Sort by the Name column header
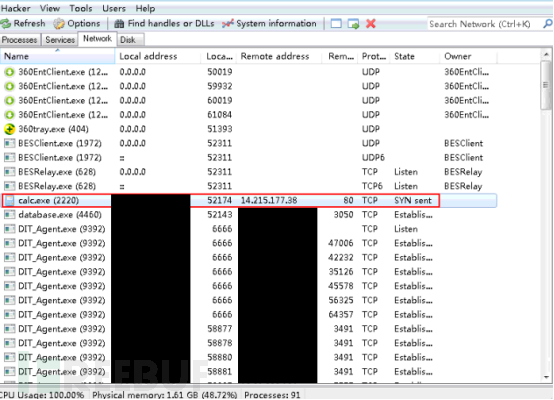The image size is (554, 400). 58,56
